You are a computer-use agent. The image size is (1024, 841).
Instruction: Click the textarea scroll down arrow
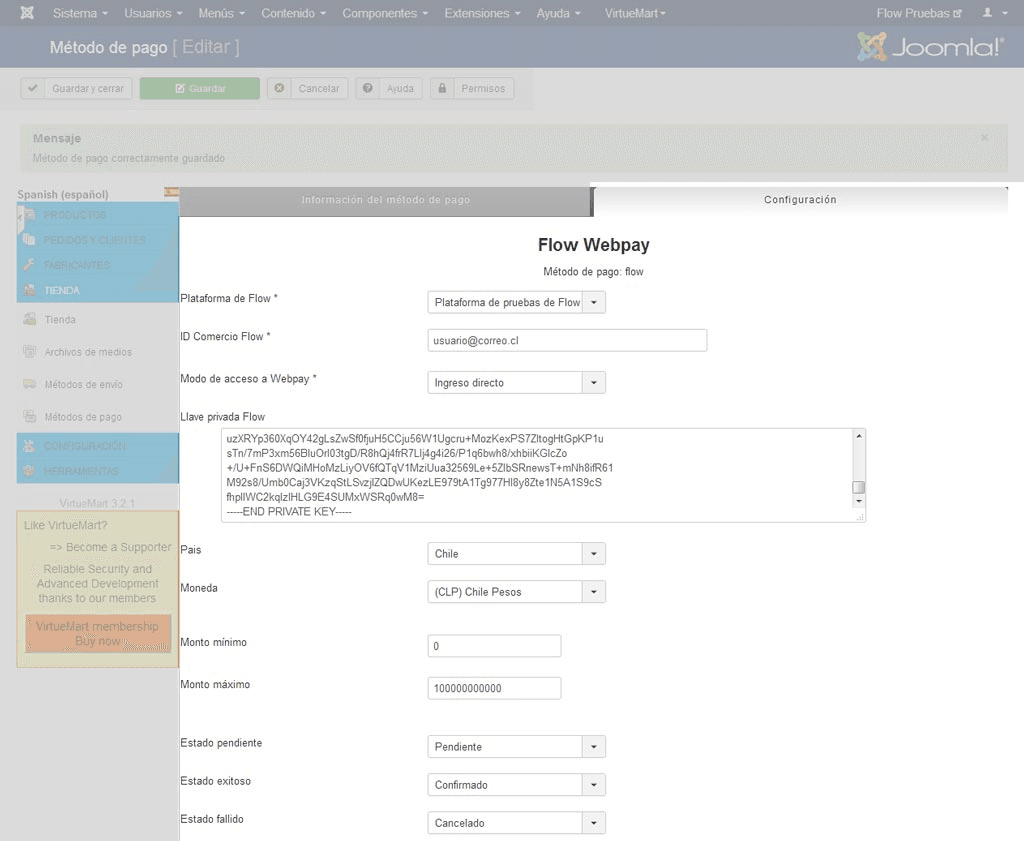859,501
